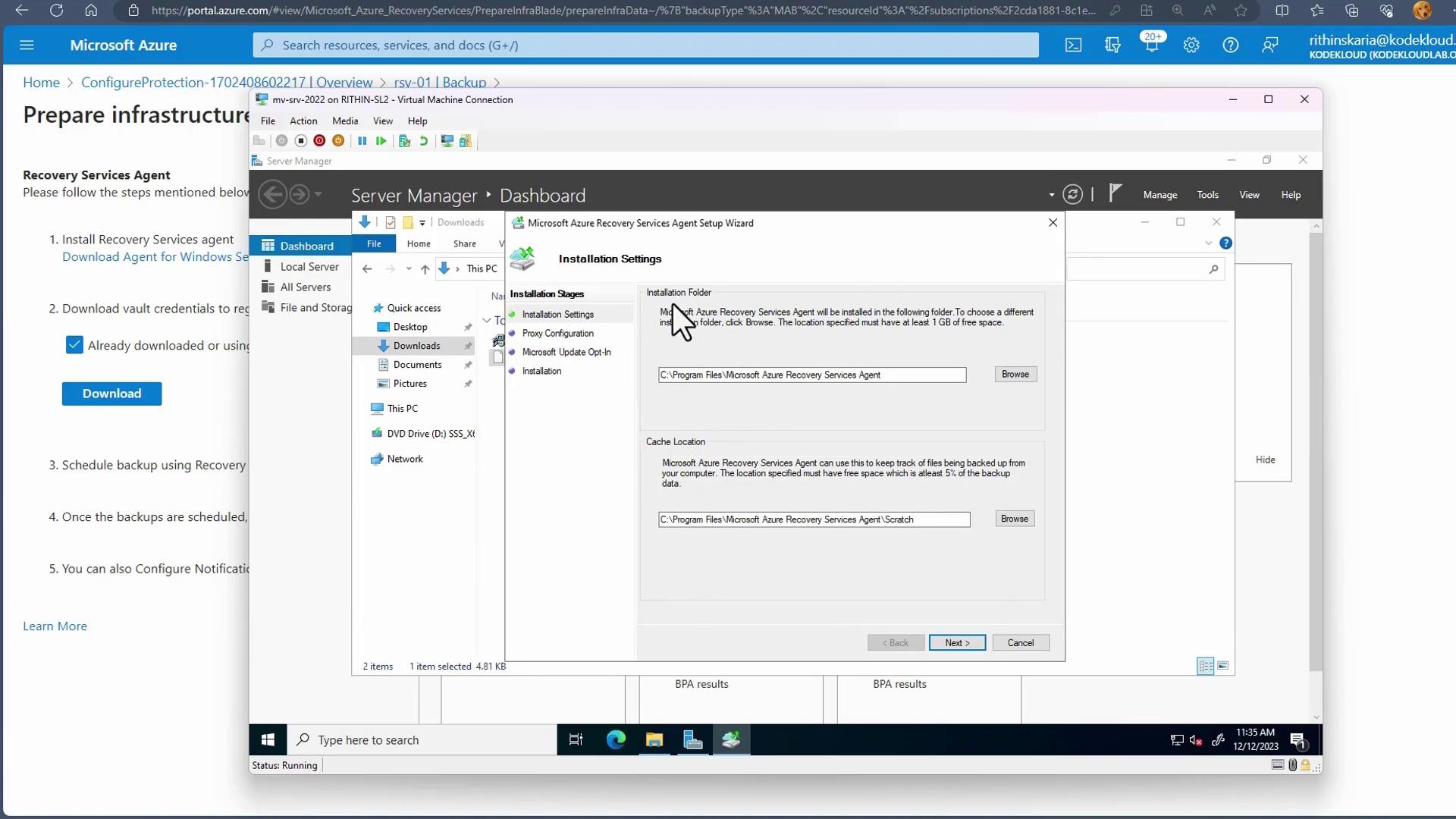The width and height of the screenshot is (1456, 819).
Task: Click the Cache Location path field
Action: tap(813, 519)
